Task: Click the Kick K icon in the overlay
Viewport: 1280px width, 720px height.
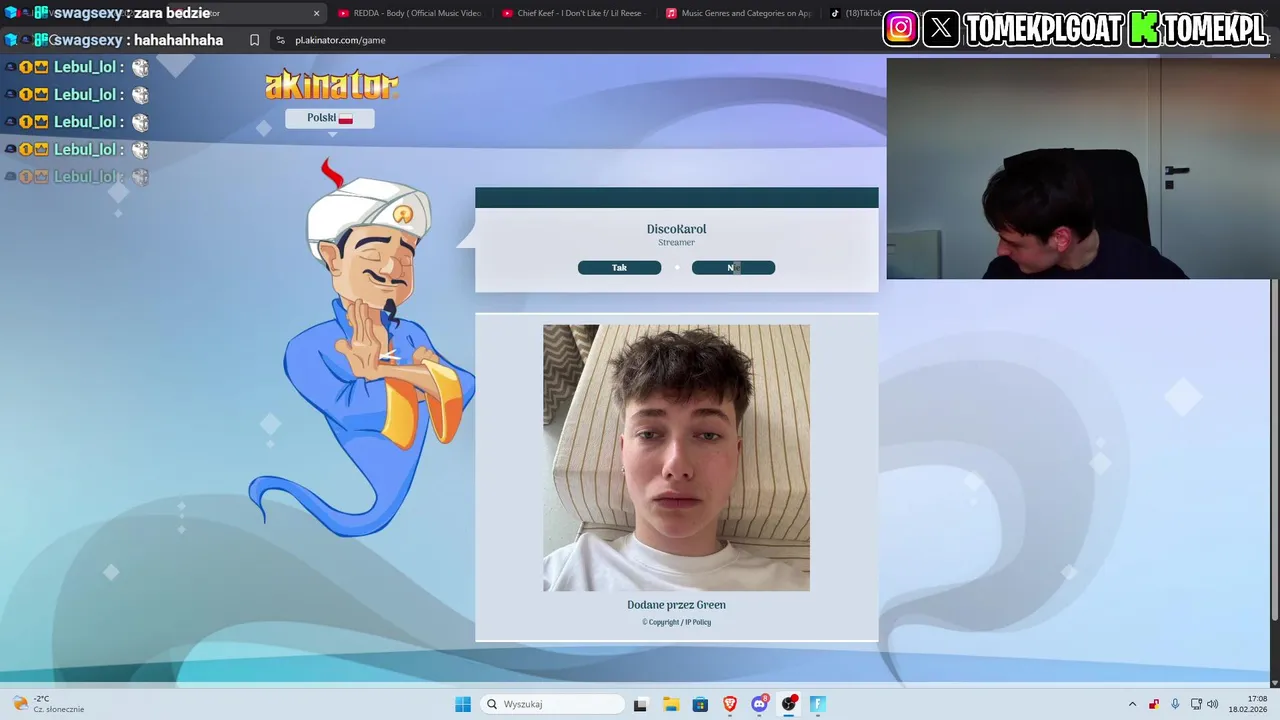Action: coord(1144,28)
